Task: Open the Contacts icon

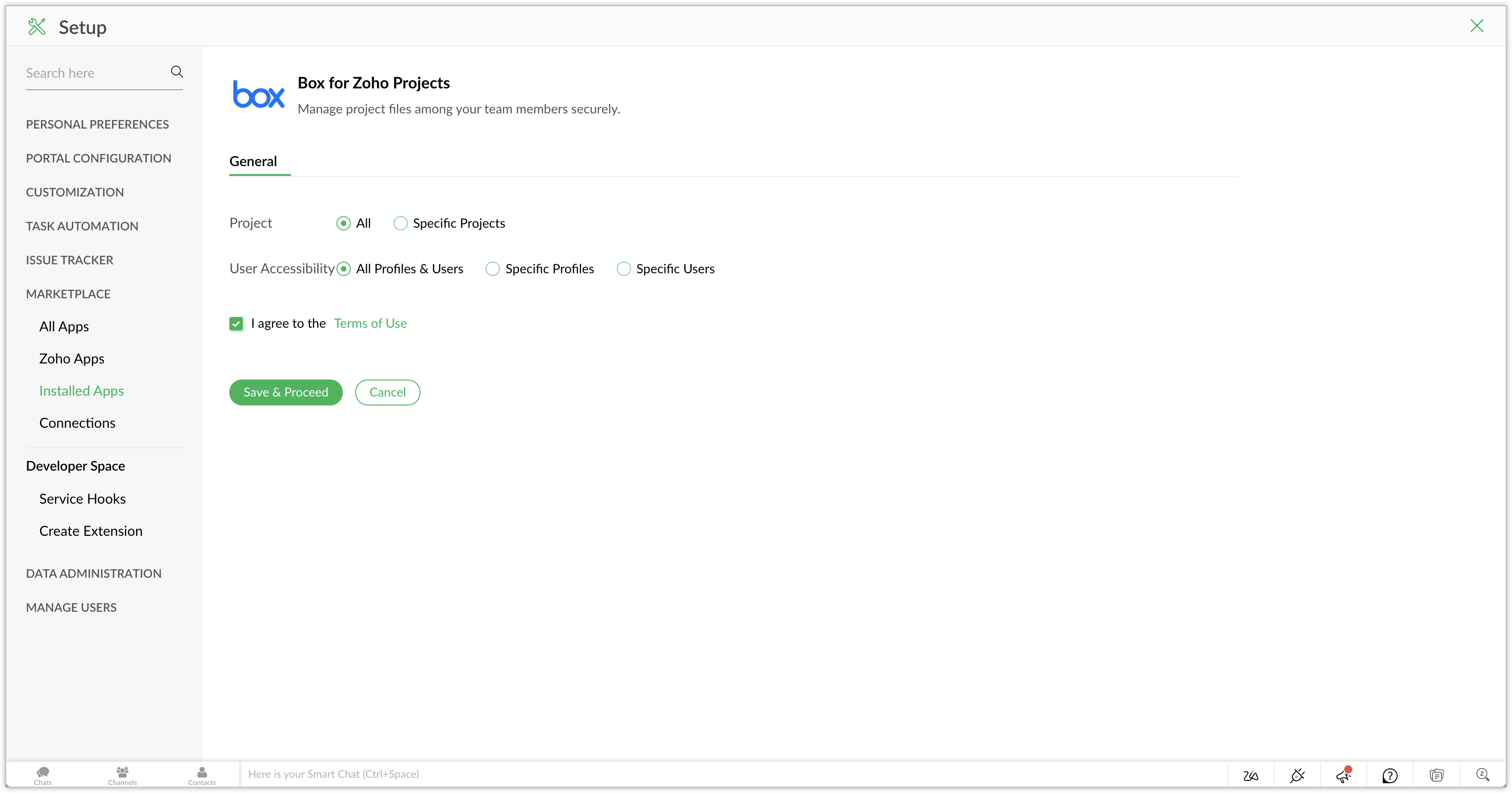Action: [202, 775]
